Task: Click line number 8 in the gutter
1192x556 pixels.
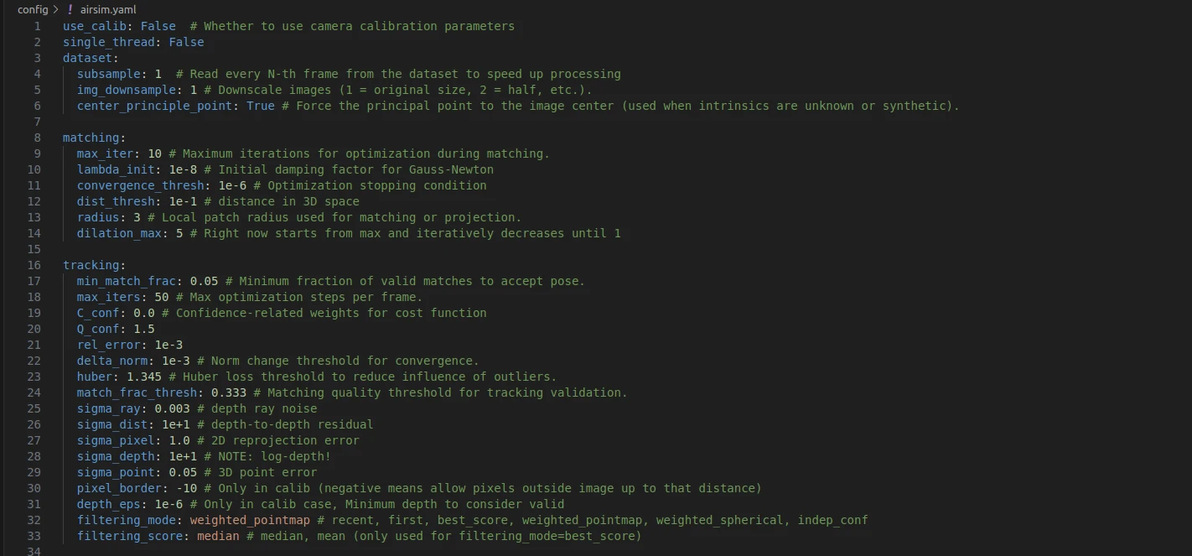Action: pyautogui.click(x=37, y=138)
